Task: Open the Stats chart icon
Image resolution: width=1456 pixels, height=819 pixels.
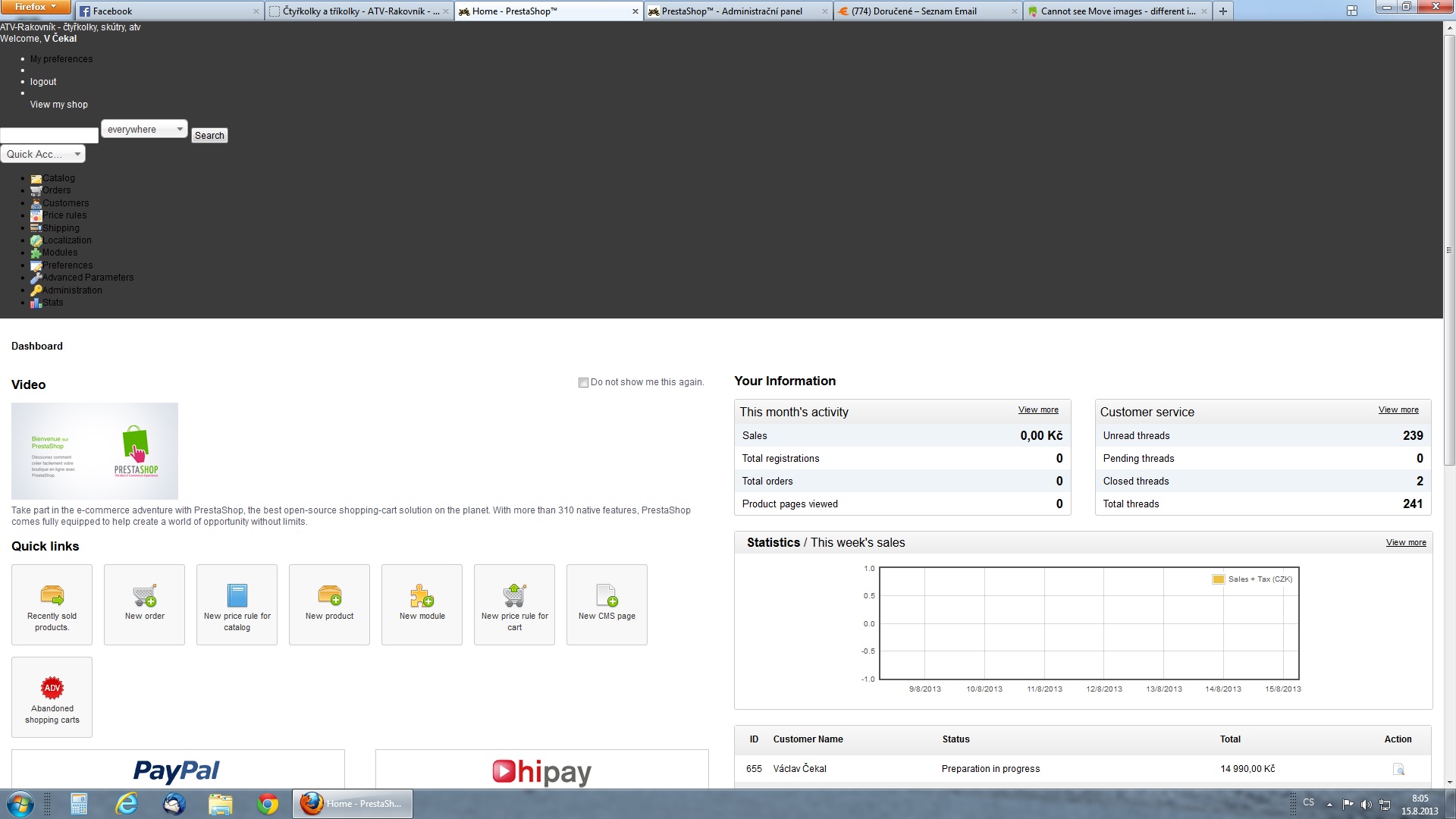Action: point(36,303)
